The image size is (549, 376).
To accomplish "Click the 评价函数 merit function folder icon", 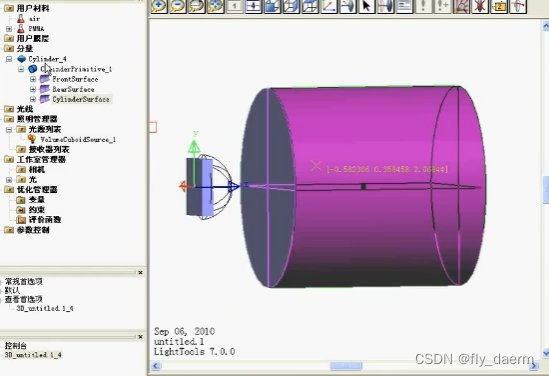I will 21,220.
